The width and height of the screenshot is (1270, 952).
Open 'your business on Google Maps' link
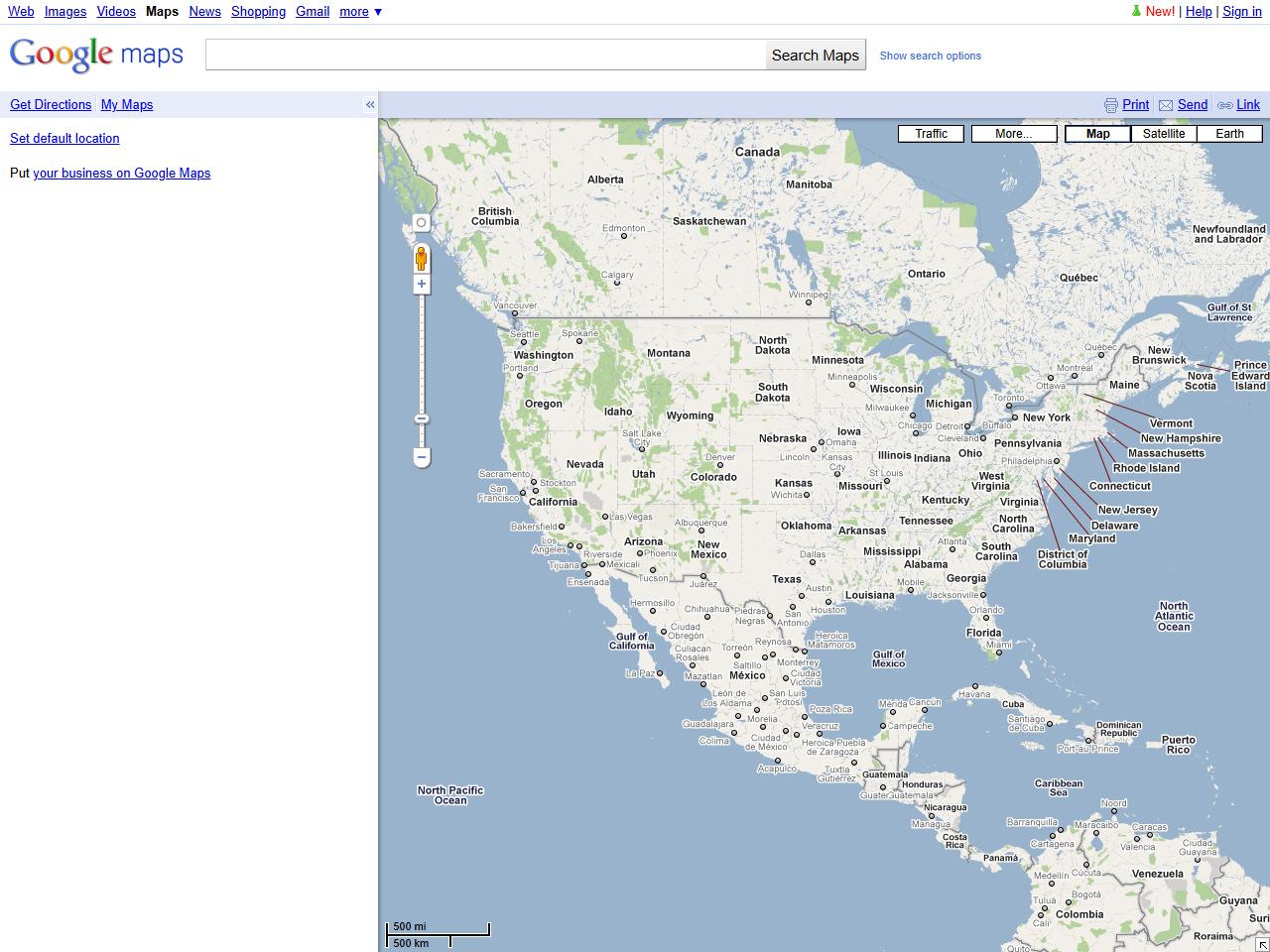(122, 174)
